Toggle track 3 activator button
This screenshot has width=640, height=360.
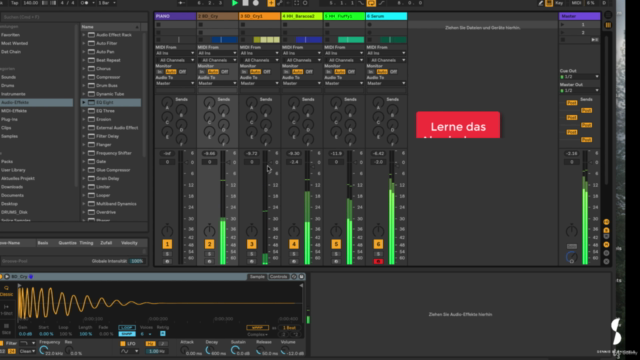(x=251, y=244)
